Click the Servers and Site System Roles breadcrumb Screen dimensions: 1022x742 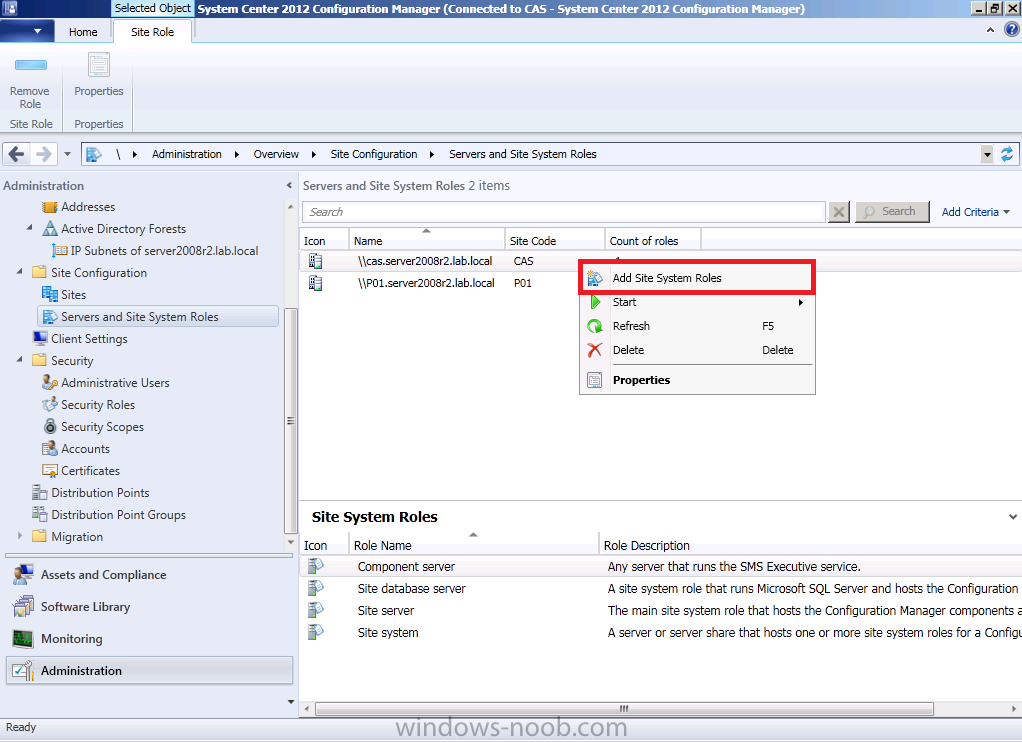[523, 155]
